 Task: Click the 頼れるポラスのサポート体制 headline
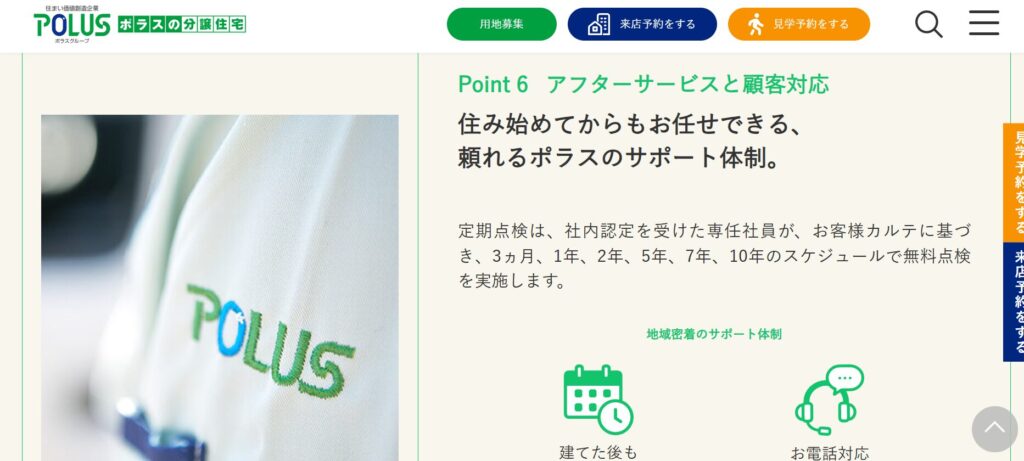coord(619,159)
